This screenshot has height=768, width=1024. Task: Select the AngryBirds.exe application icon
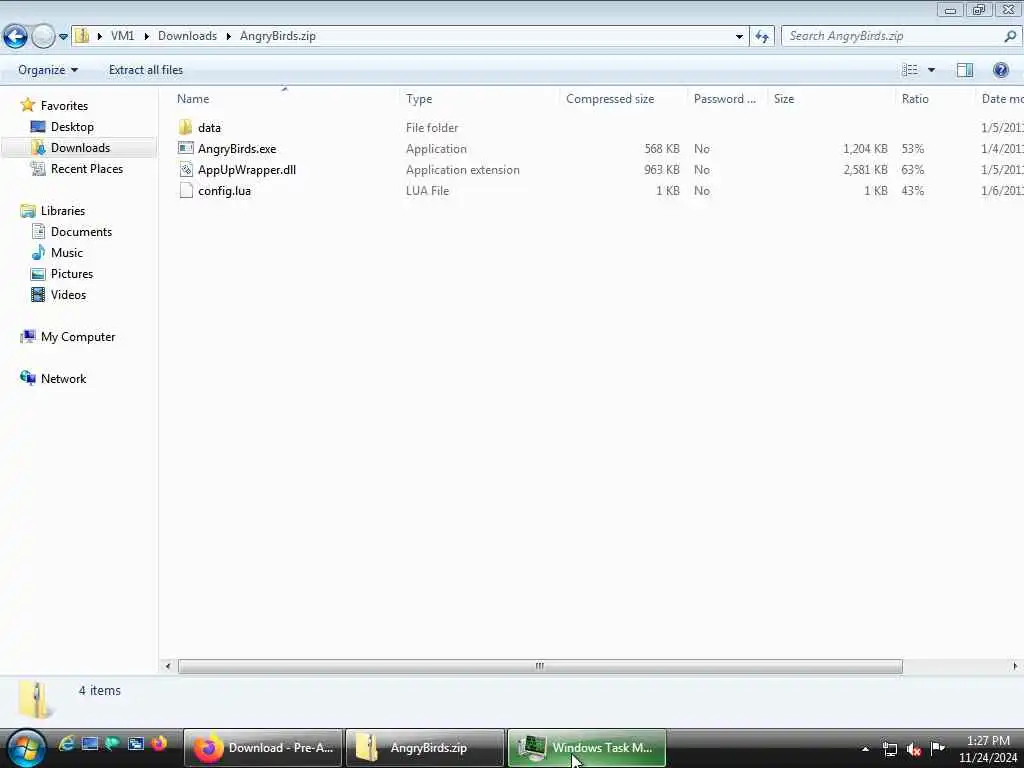[x=185, y=148]
